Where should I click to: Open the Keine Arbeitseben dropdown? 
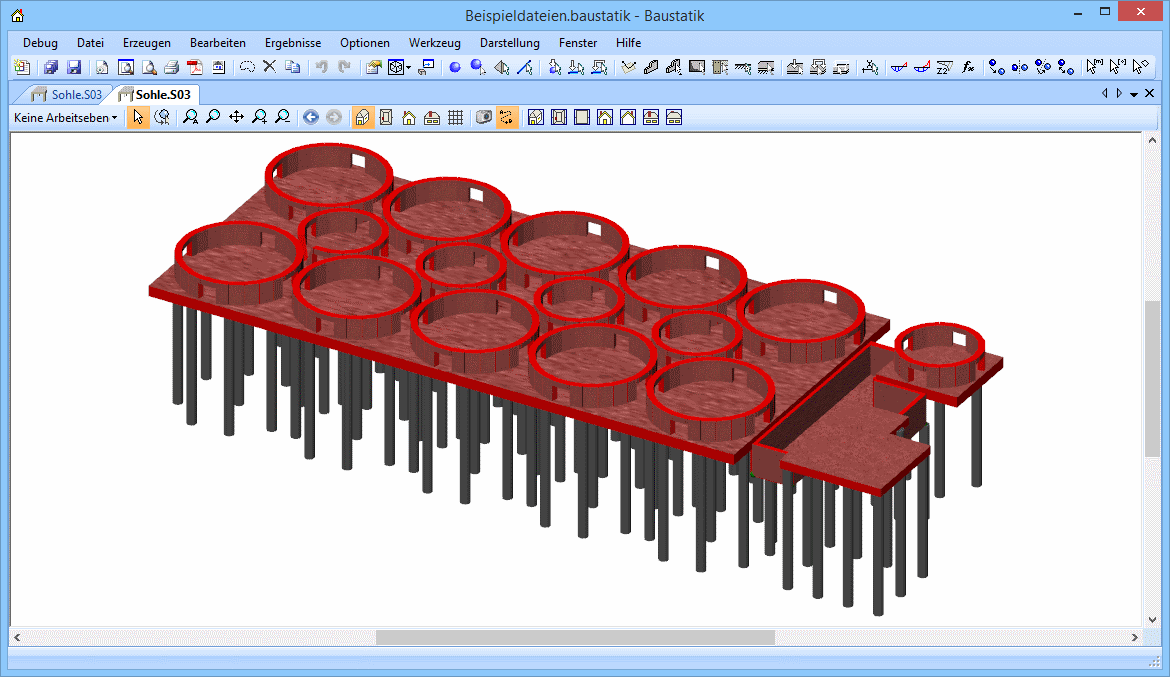tap(65, 117)
